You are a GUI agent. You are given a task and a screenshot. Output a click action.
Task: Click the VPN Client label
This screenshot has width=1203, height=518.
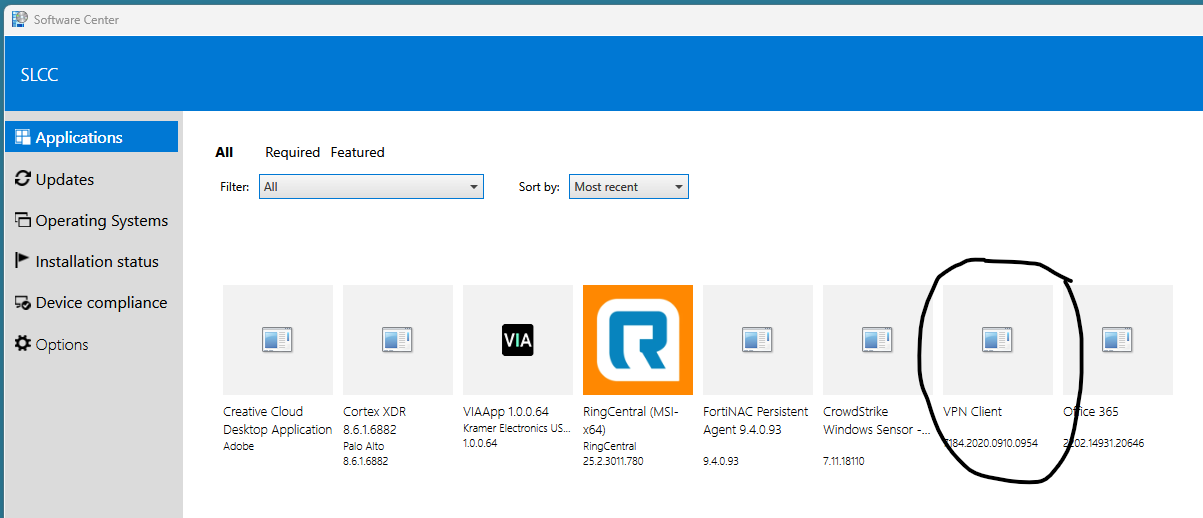click(972, 411)
